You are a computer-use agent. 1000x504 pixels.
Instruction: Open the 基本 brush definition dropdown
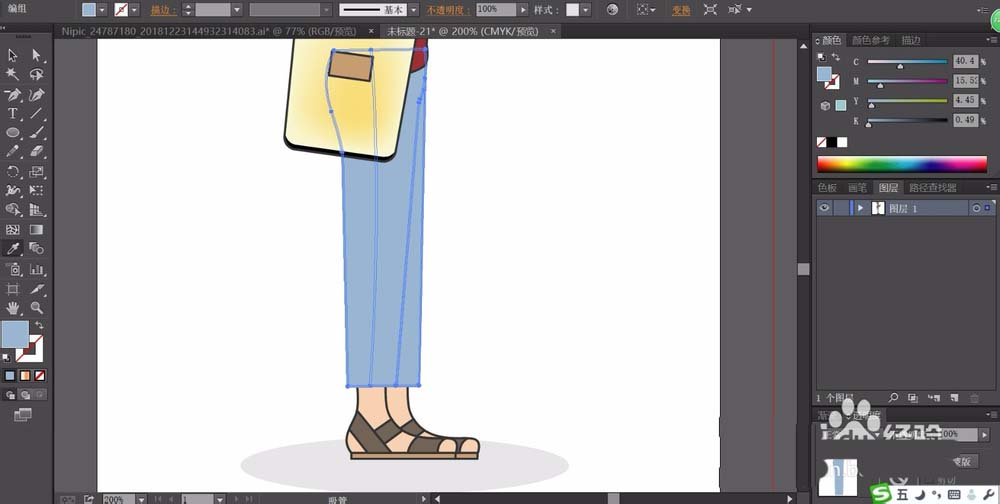coord(413,10)
